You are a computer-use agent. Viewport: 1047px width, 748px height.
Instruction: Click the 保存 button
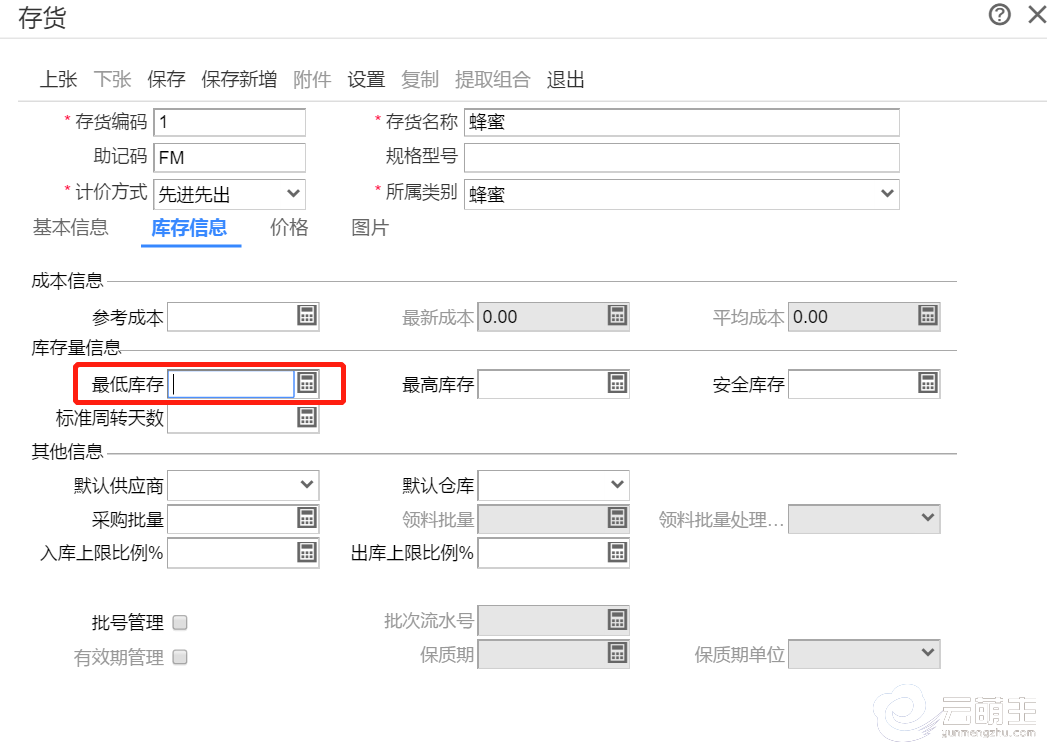(x=166, y=80)
